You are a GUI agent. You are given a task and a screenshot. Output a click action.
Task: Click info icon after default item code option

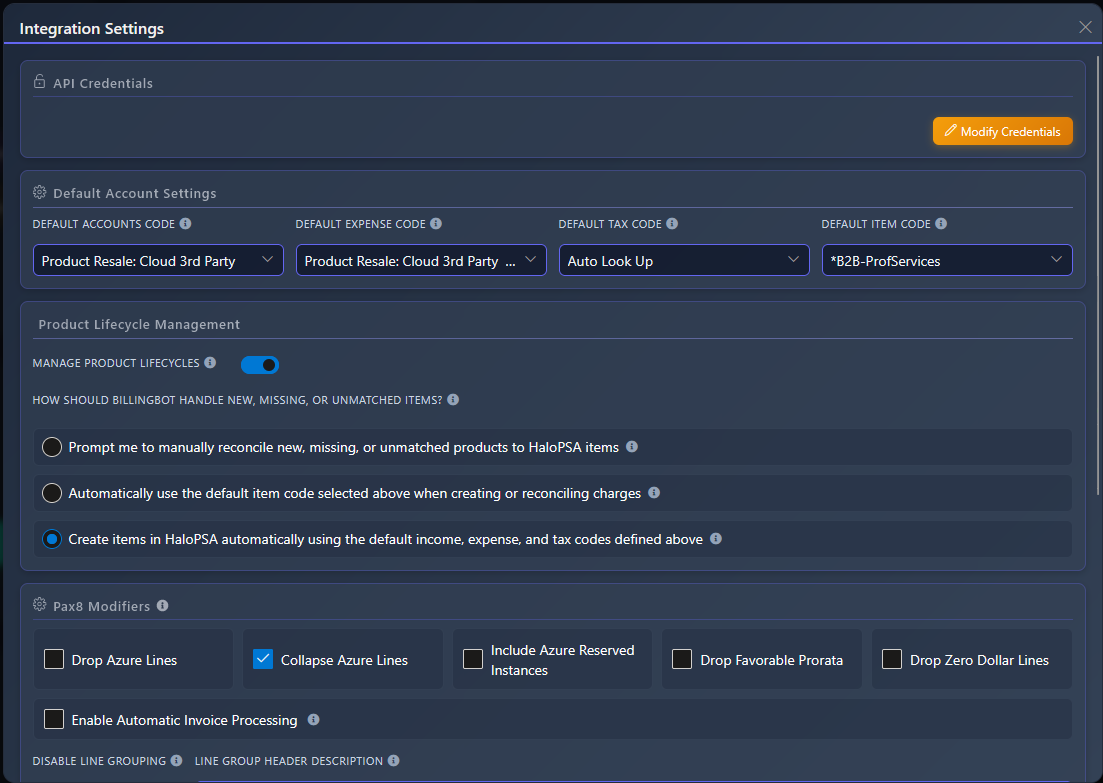[x=654, y=493]
